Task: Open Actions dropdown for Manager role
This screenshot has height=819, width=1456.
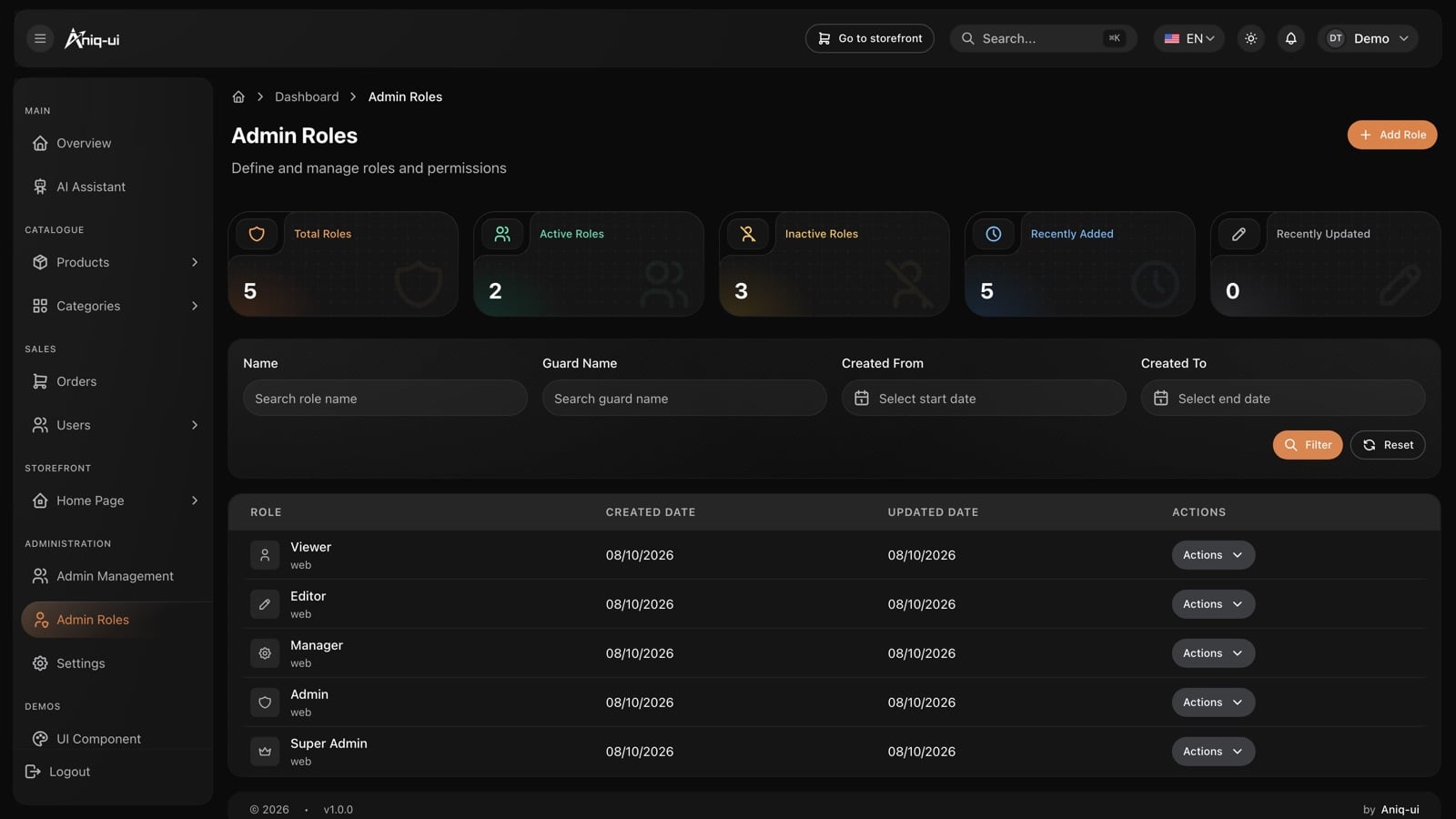Action: coord(1213,653)
